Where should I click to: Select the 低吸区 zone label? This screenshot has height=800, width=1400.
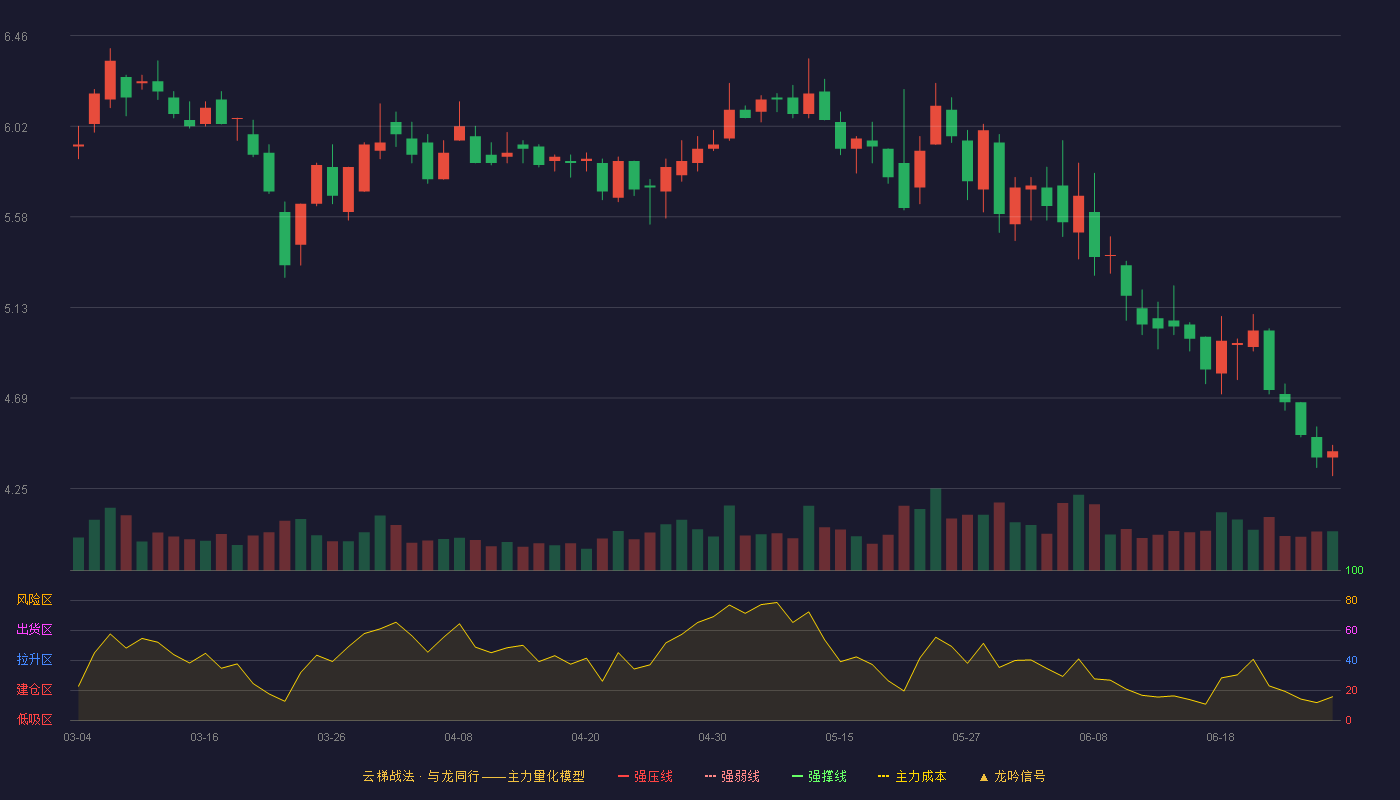point(34,719)
